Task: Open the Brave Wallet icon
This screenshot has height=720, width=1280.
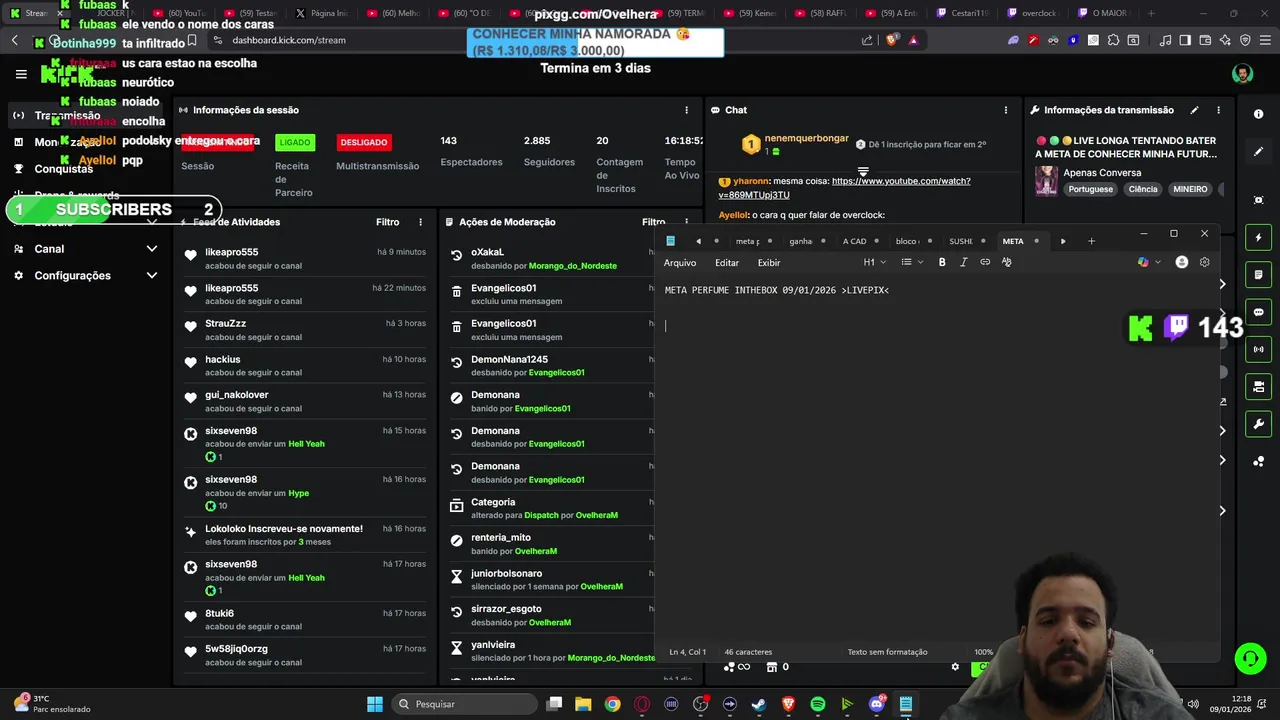Action: pos(1205,40)
